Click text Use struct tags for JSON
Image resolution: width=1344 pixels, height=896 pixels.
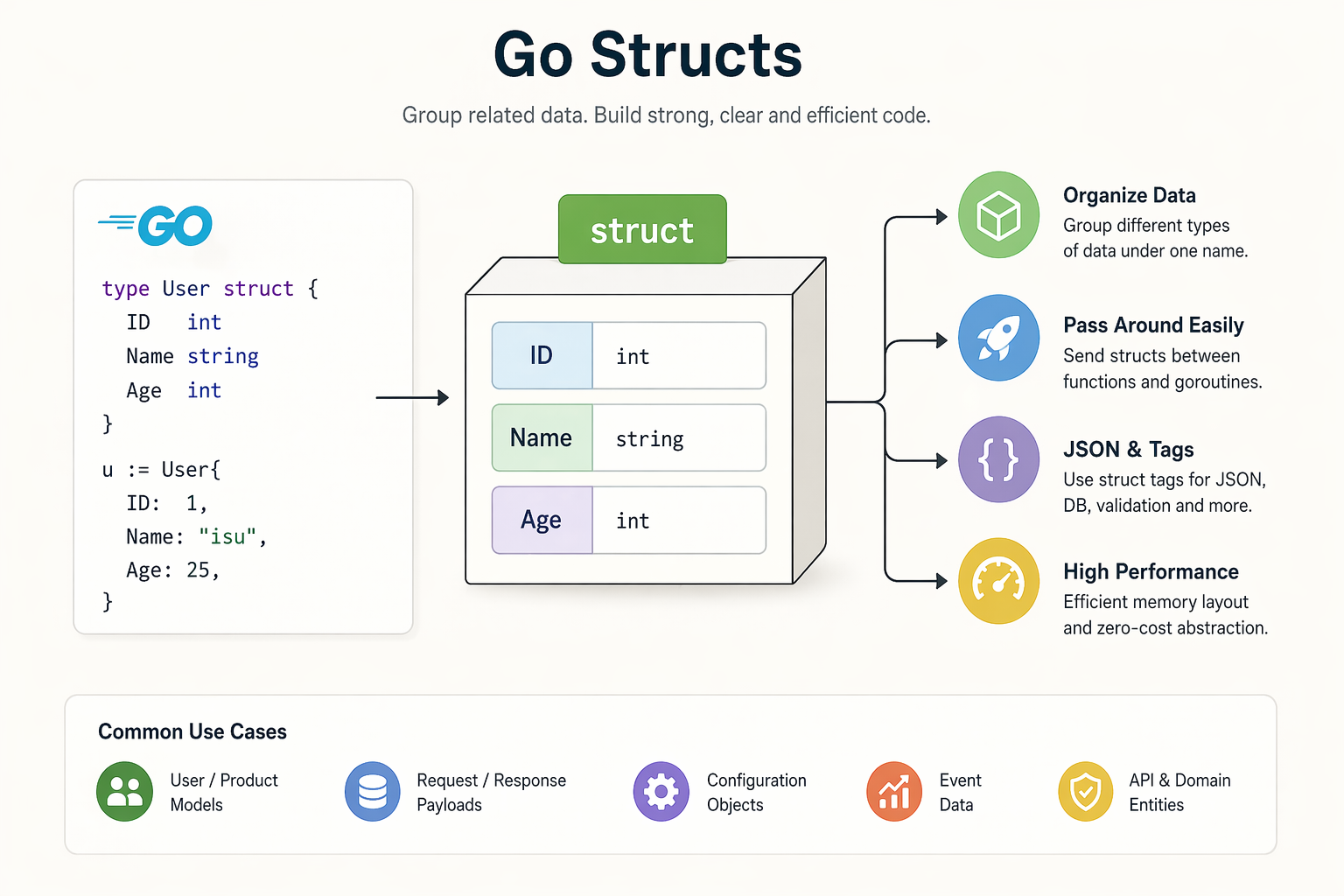coord(1165,479)
